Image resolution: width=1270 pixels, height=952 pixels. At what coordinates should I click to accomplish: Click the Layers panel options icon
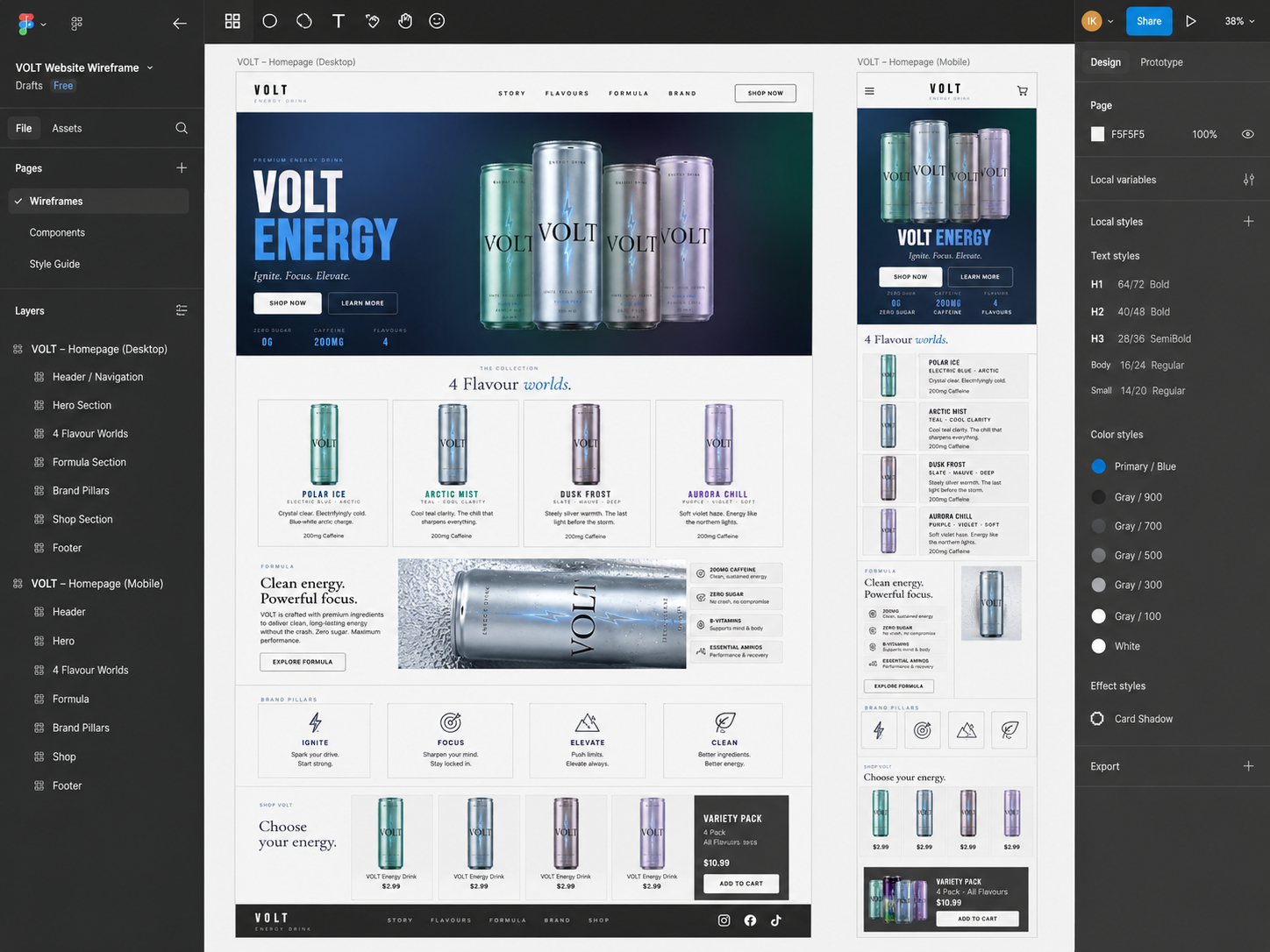(x=182, y=310)
